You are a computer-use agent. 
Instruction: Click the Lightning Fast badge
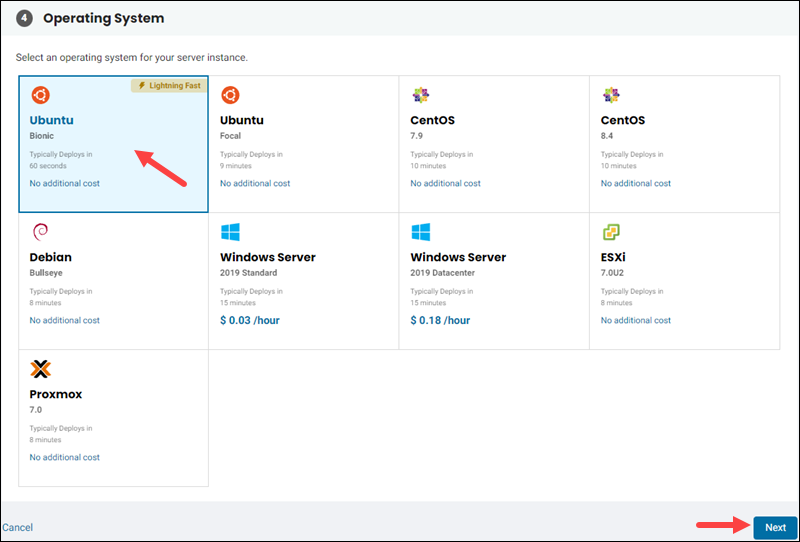(169, 86)
